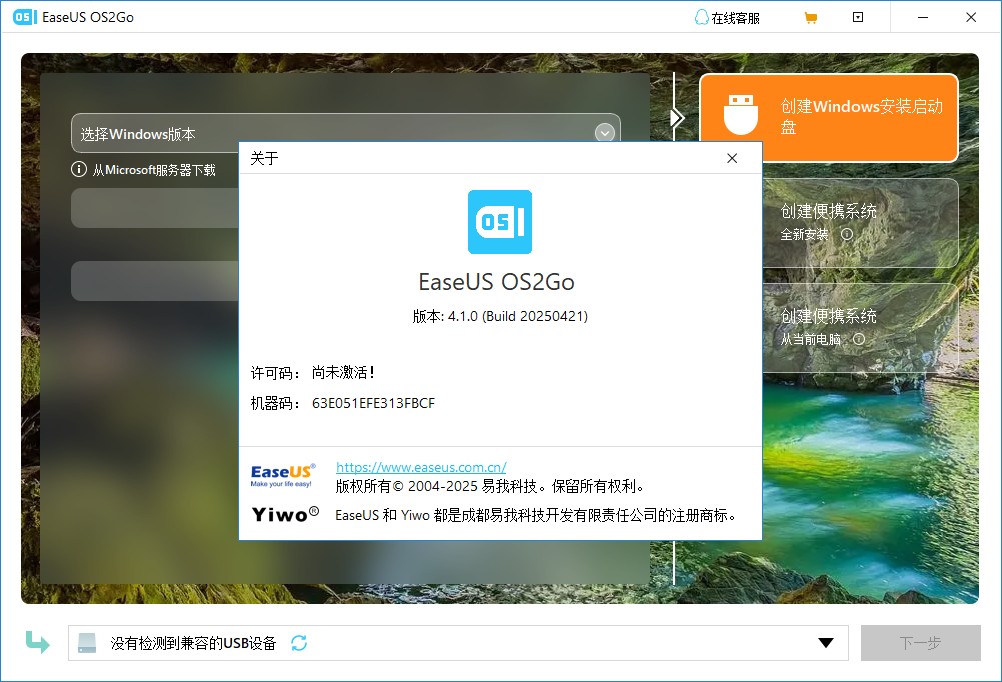The height and width of the screenshot is (682, 1002).
Task: Refresh the USB device list
Action: coord(299,643)
